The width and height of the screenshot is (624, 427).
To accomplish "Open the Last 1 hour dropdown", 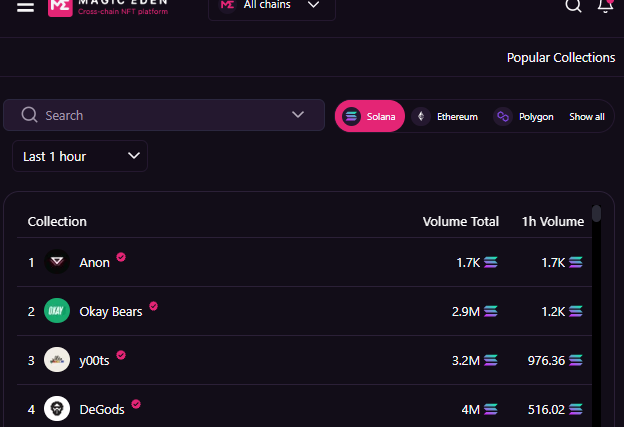I will (80, 156).
